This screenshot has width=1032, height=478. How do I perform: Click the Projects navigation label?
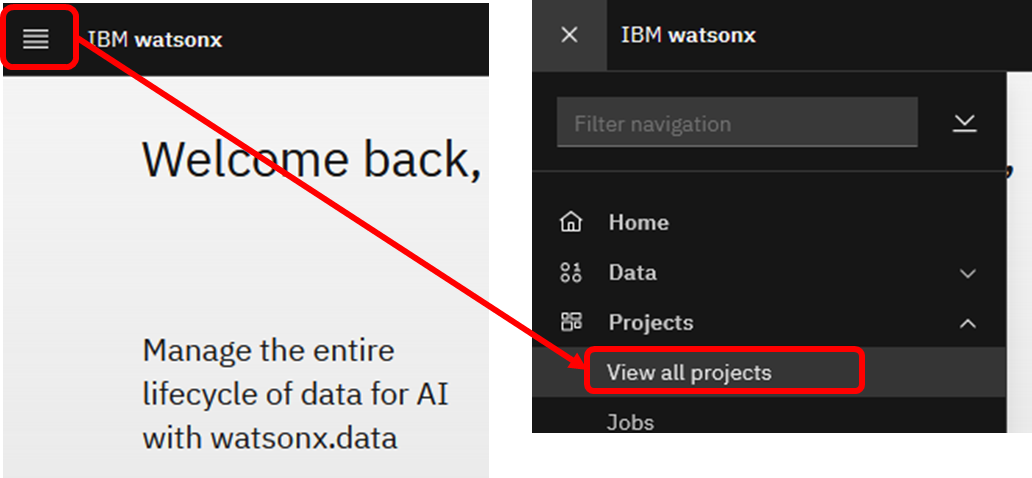coord(650,322)
